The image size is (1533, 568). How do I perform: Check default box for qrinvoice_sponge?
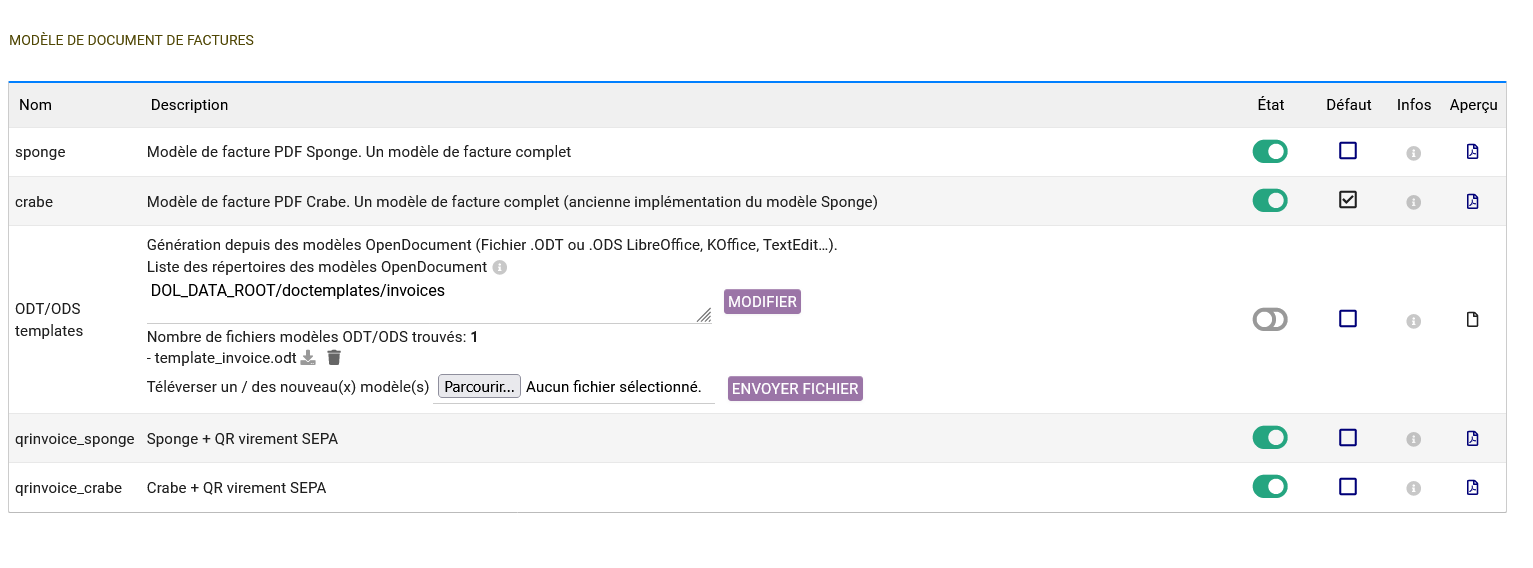tap(1348, 437)
